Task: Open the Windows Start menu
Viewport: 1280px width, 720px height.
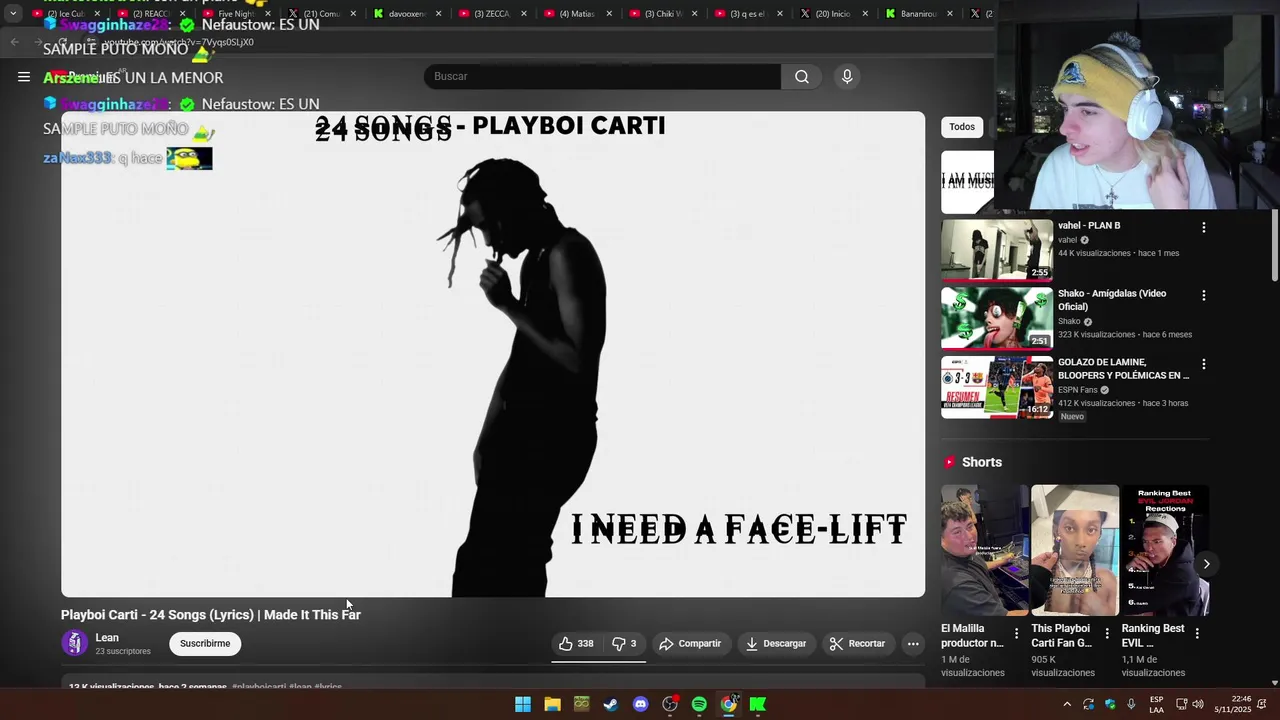Action: tap(523, 705)
